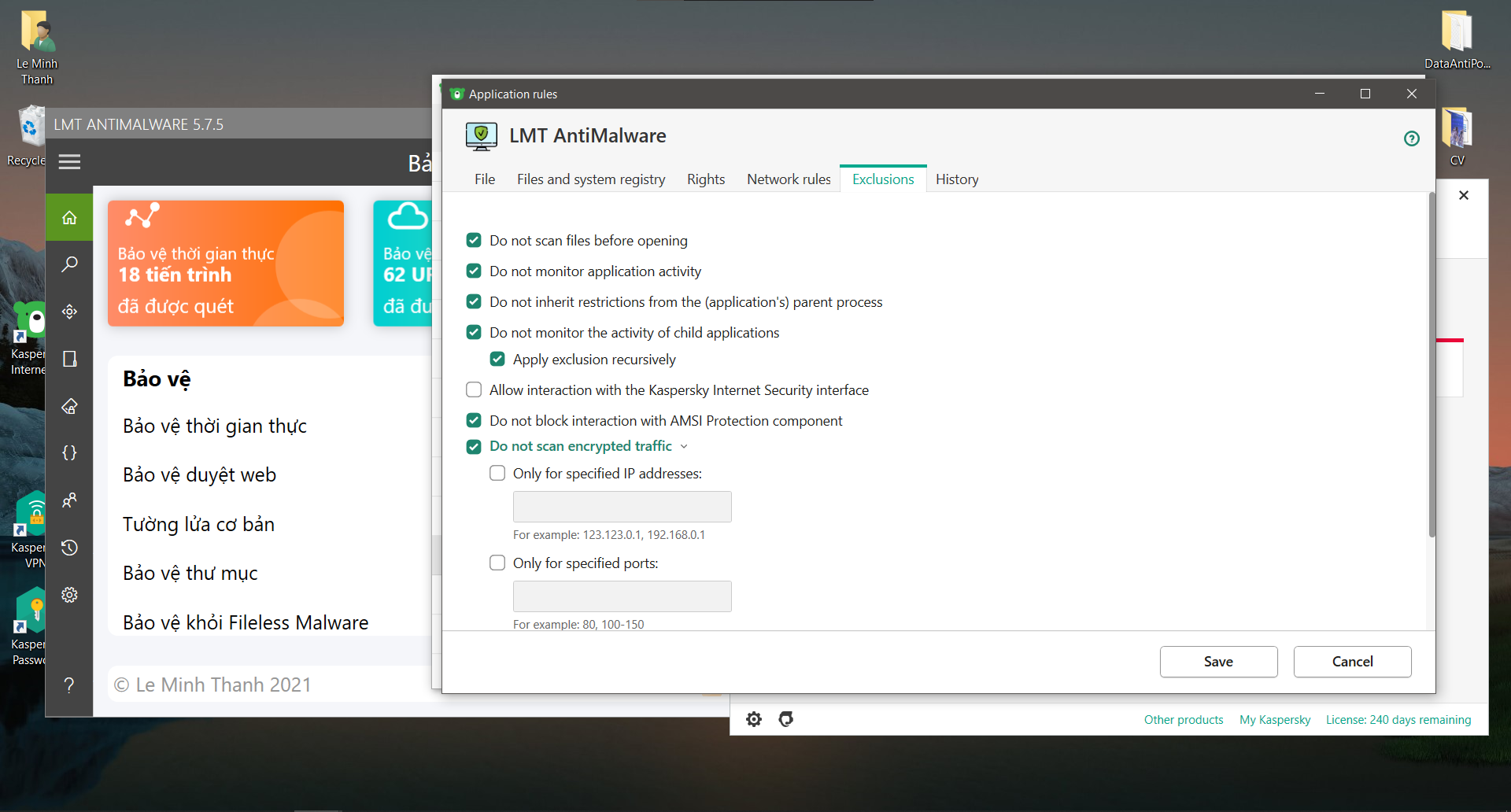This screenshot has height=812, width=1511.
Task: Open the Le Minh Thanh desktop folder
Action: (37, 47)
